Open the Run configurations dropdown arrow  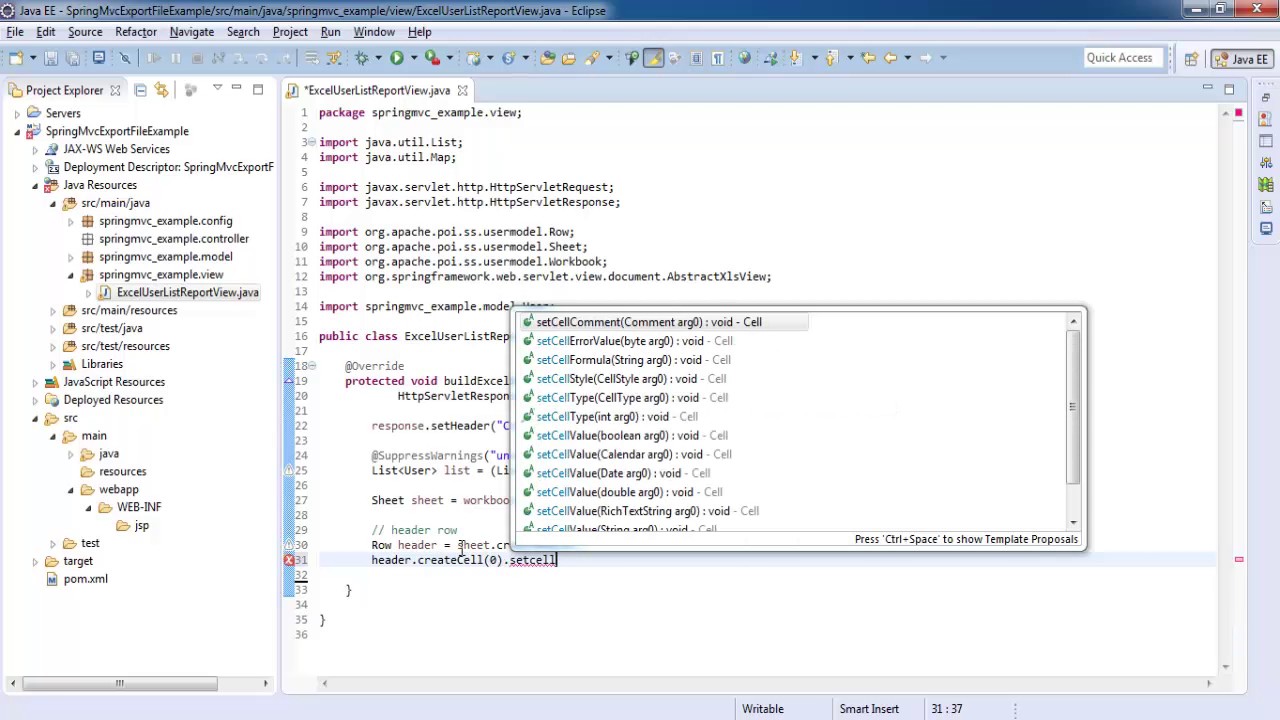click(412, 58)
